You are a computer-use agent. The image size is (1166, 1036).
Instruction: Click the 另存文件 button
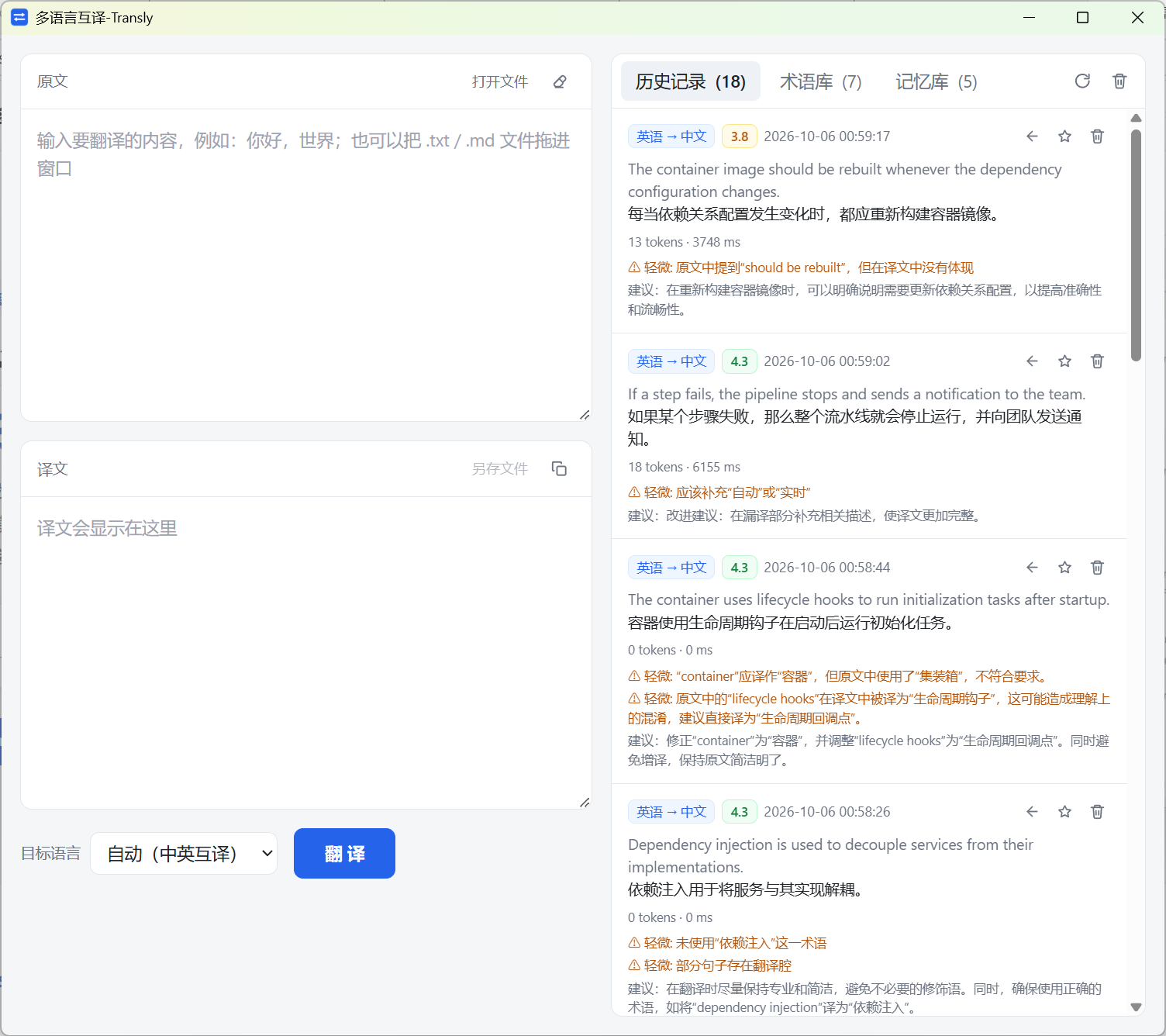(500, 468)
